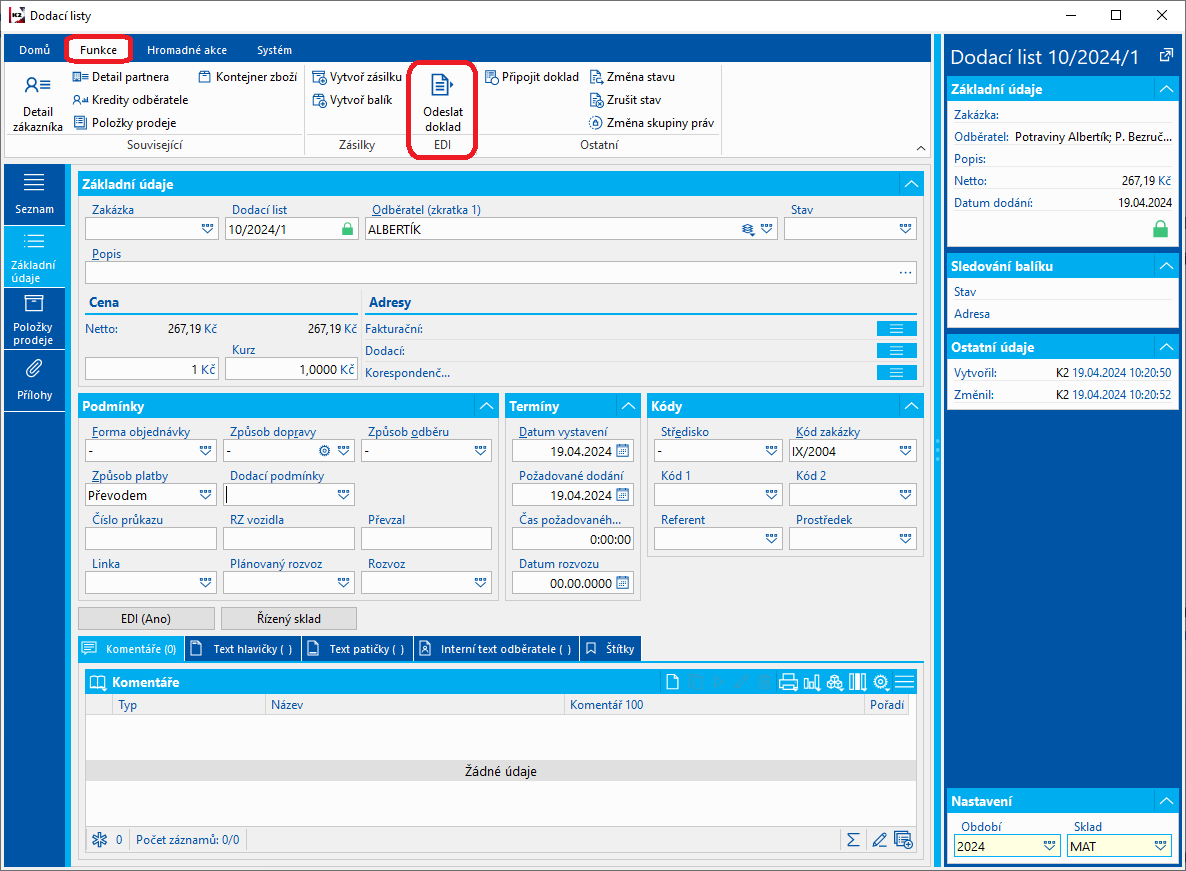Viewport: 1186px width, 871px height.
Task: Click the sum icon in comments footer
Action: [853, 839]
